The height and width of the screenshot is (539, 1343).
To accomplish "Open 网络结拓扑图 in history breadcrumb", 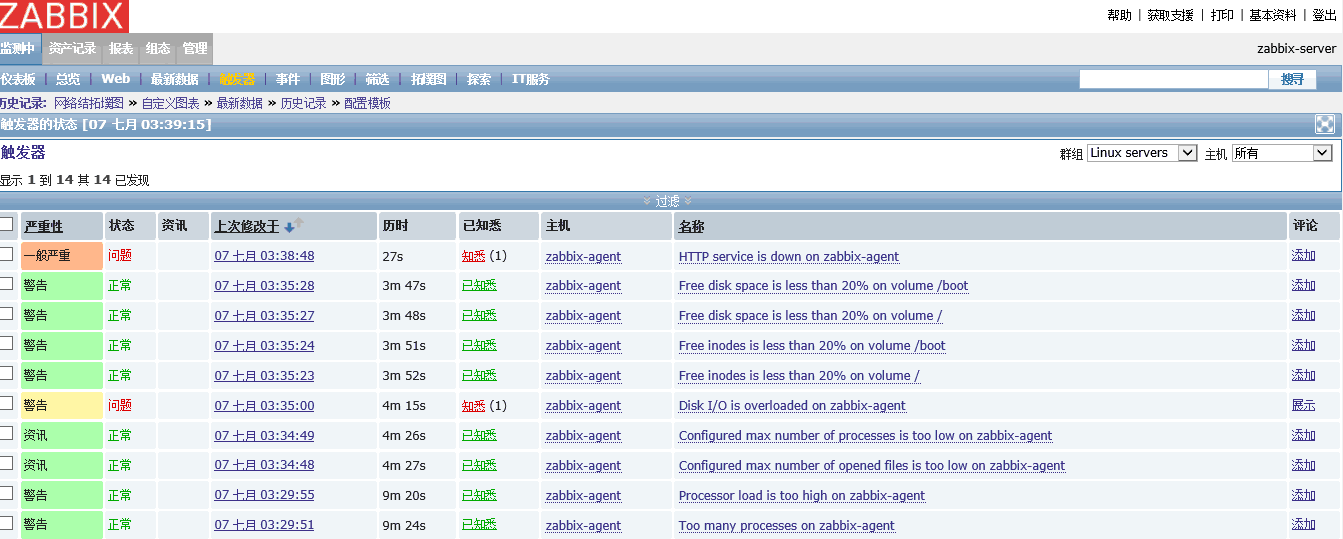I will point(89,103).
